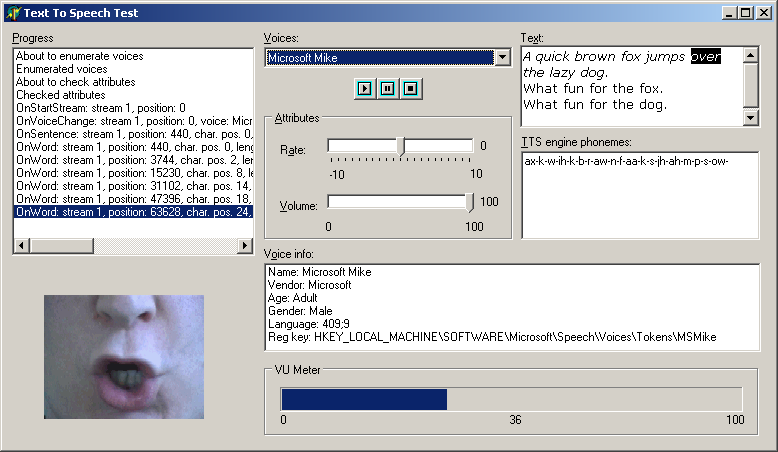The image size is (778, 452).
Task: Click the mouth animation image
Action: pos(124,357)
